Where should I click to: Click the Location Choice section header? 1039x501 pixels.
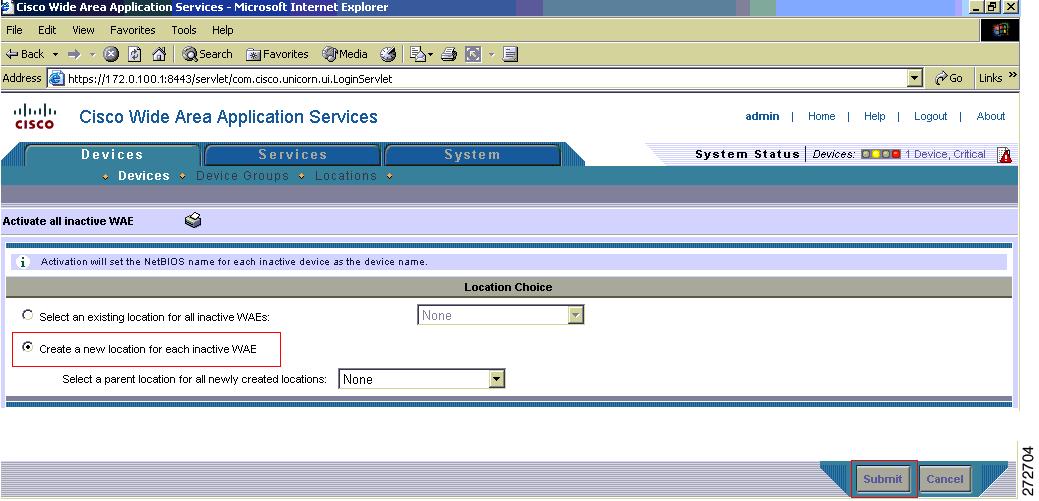[x=508, y=287]
